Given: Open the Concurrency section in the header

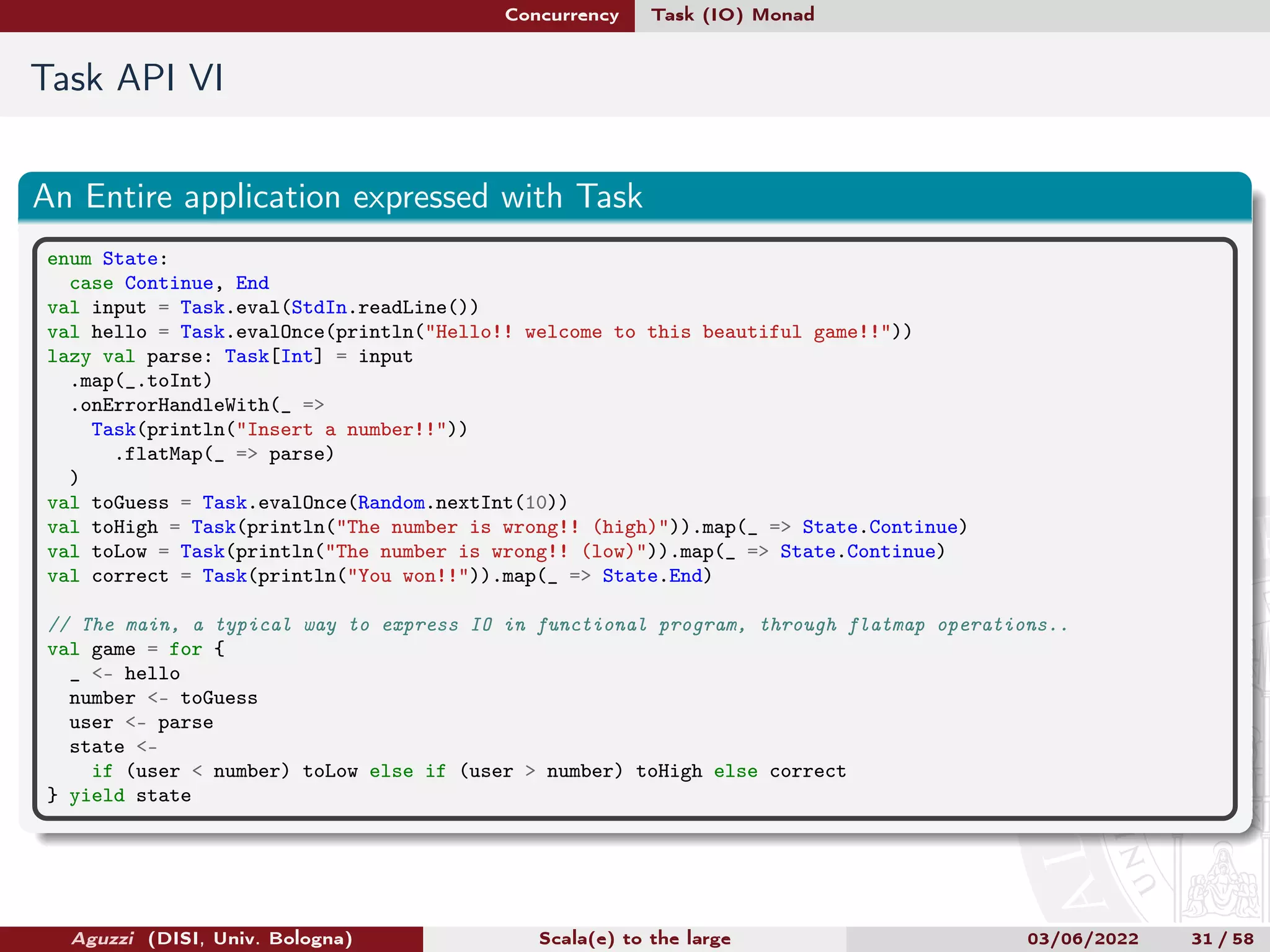Looking at the screenshot, I should coord(562,15).
